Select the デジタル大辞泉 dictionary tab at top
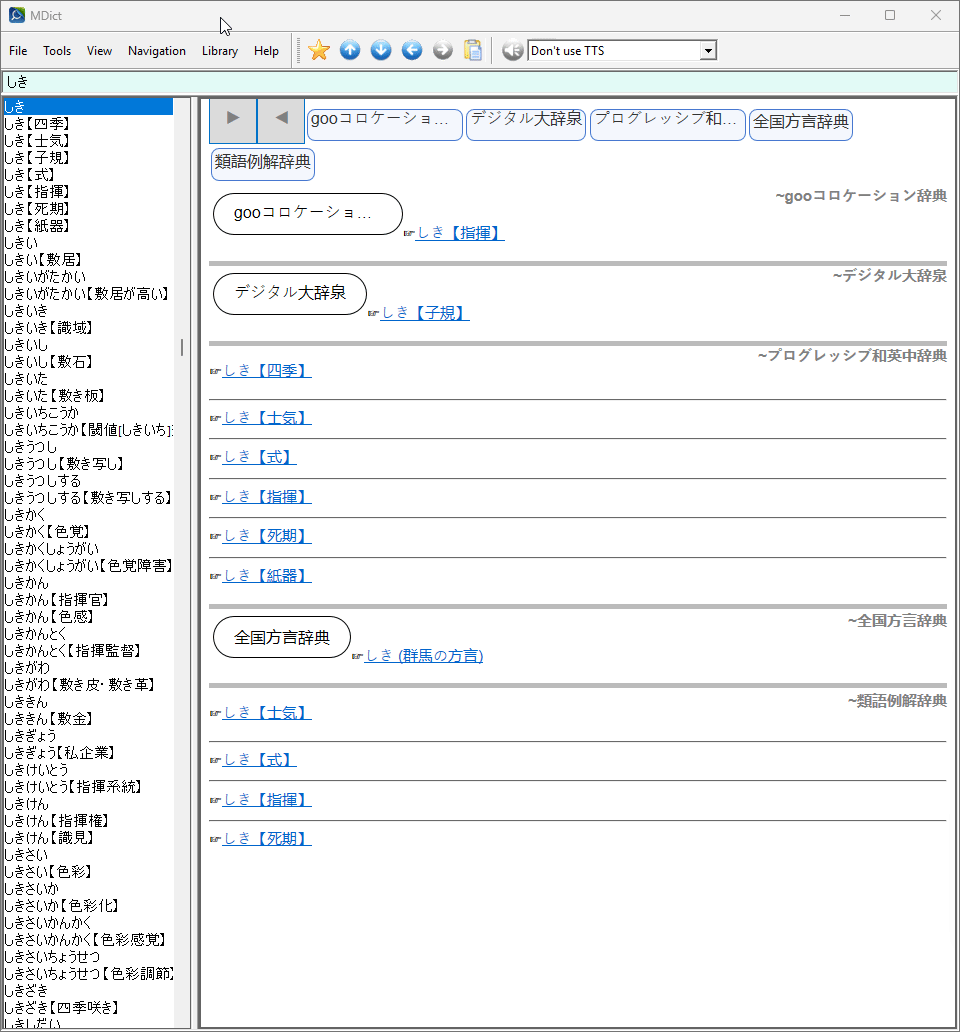This screenshot has width=960, height=1032. (x=526, y=124)
